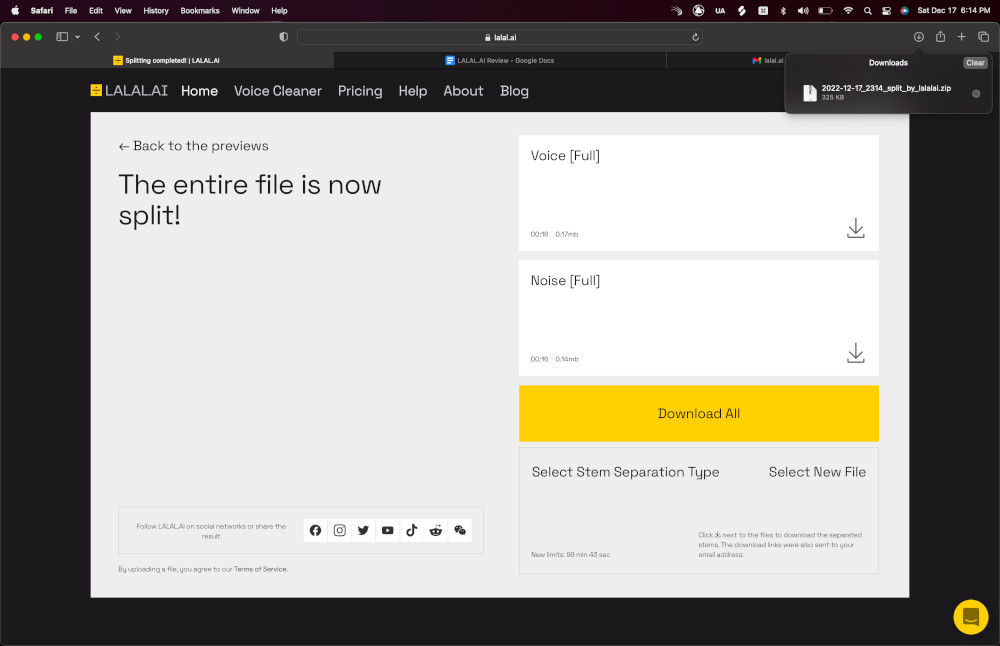Click the Noise [Full] title text

pos(565,281)
